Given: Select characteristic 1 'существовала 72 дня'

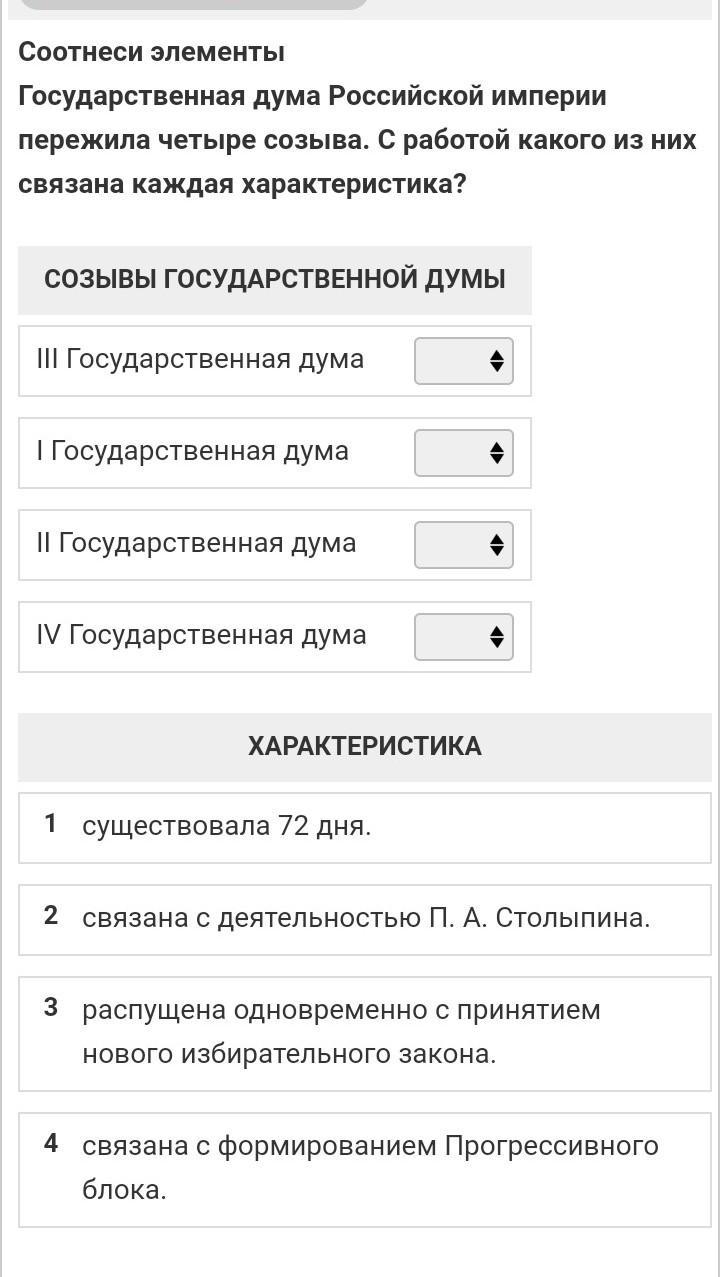Looking at the screenshot, I should pyautogui.click(x=365, y=828).
